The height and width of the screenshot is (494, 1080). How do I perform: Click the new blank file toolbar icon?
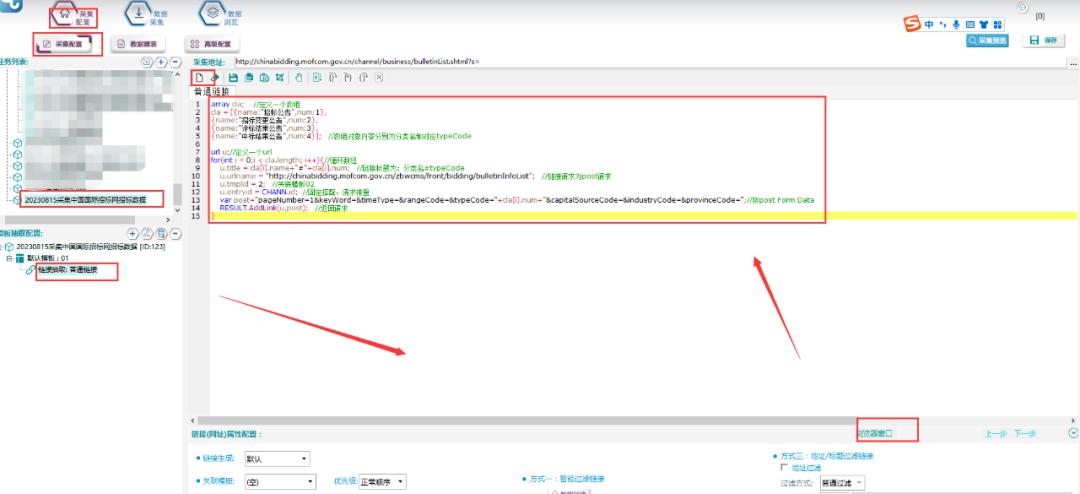199,77
